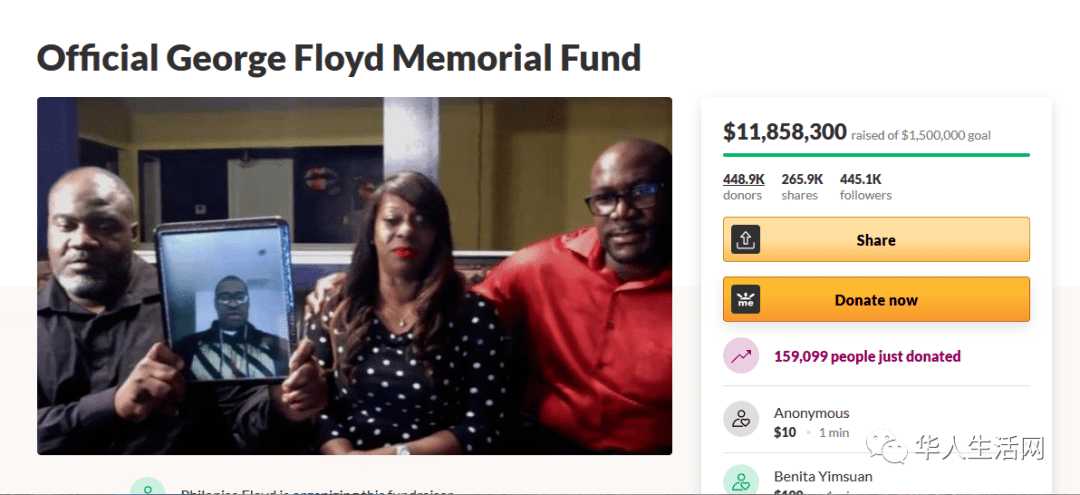Image resolution: width=1080 pixels, height=495 pixels.
Task: Open the 448.9K donors list
Action: [743, 187]
